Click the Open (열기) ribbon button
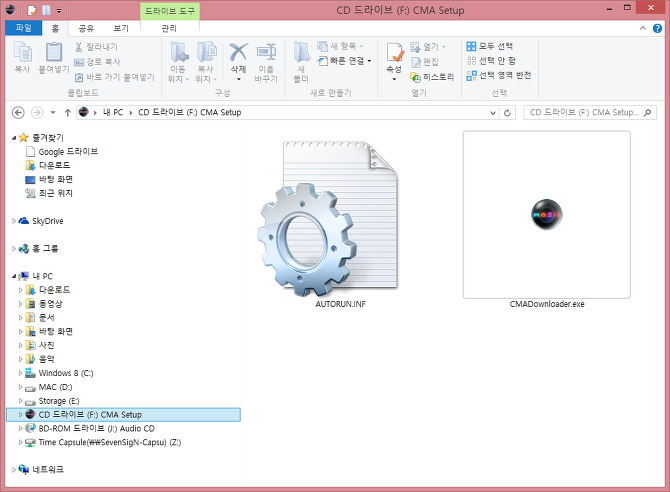 [428, 47]
